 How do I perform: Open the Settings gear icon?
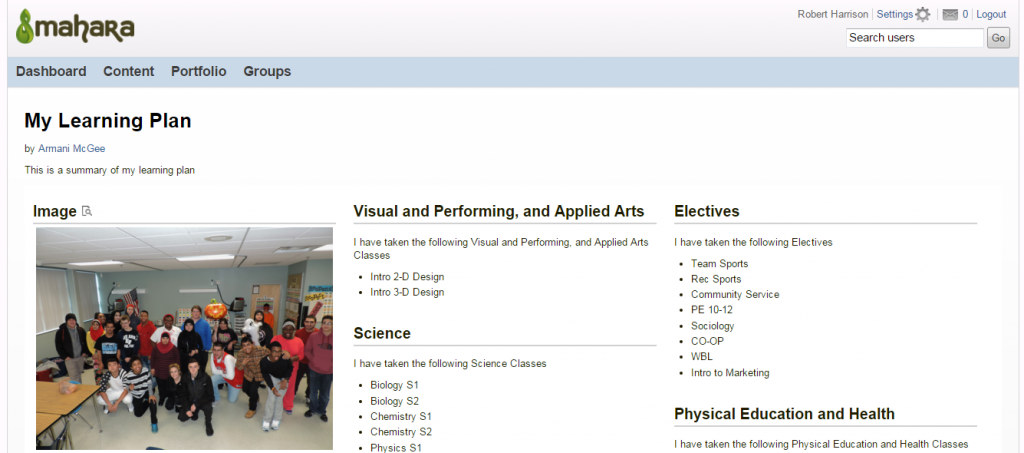(922, 15)
